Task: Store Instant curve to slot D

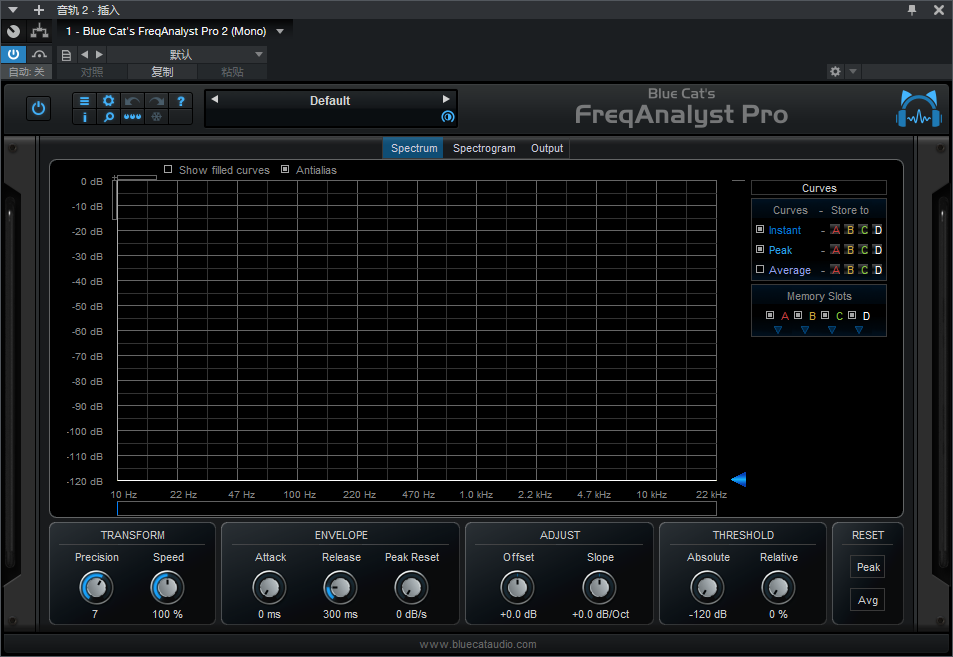Action: click(x=878, y=230)
